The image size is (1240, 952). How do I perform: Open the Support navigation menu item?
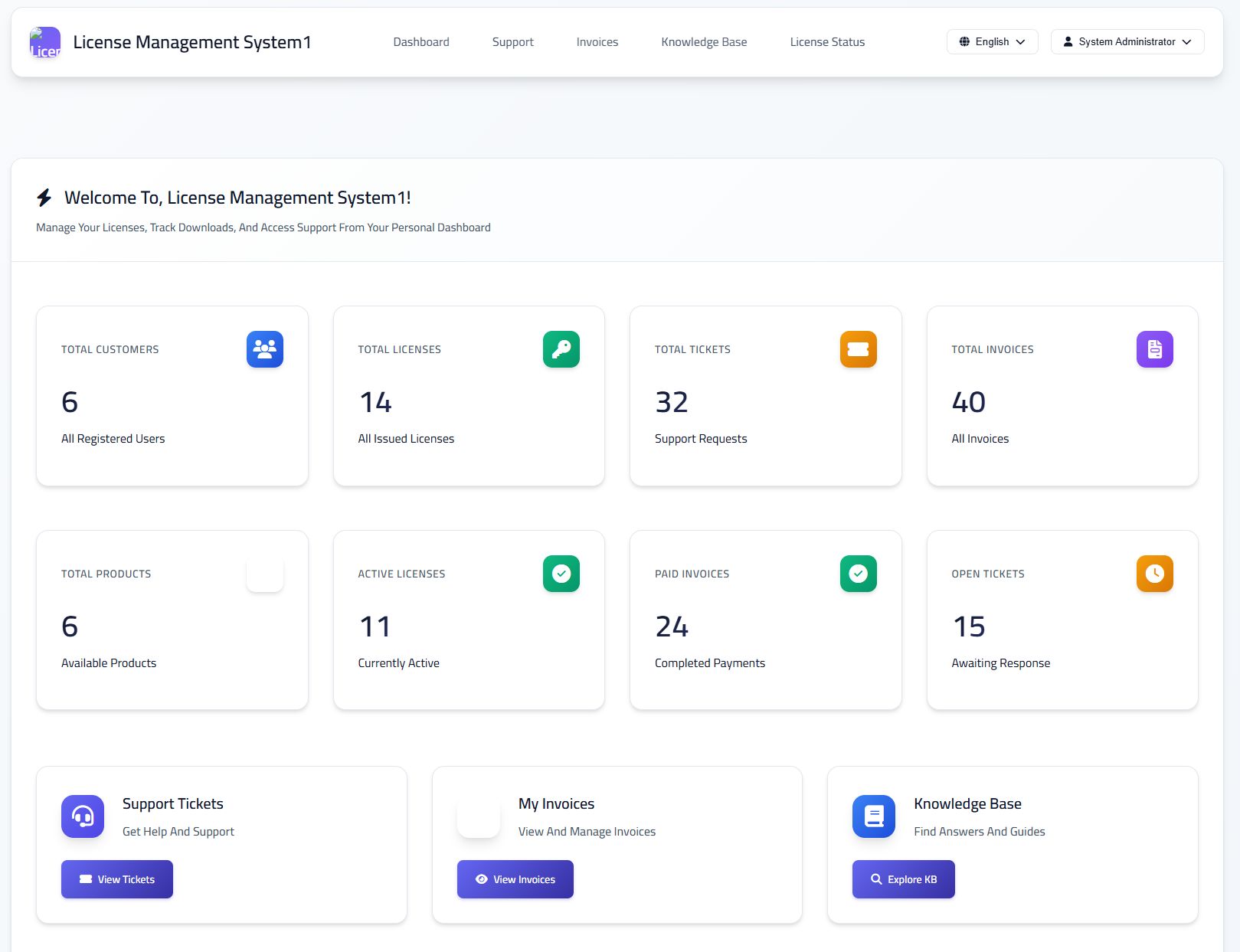pos(512,42)
